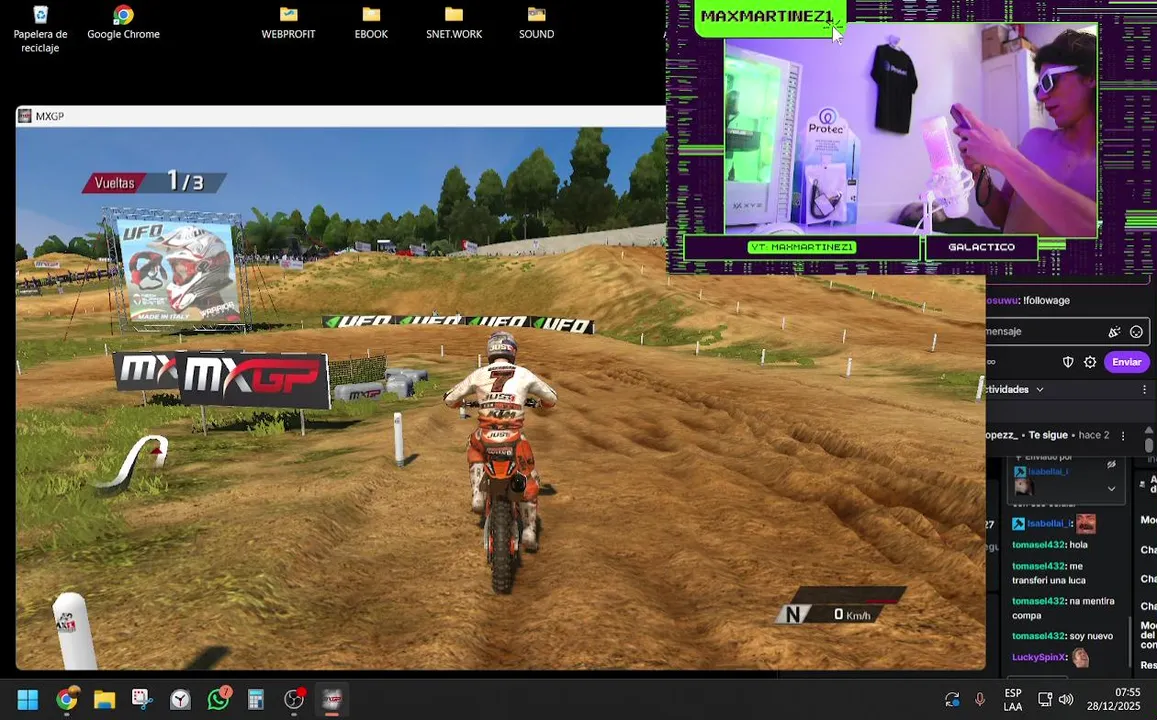
Task: Click LuckySpinX username in chat
Action: pos(1039,657)
